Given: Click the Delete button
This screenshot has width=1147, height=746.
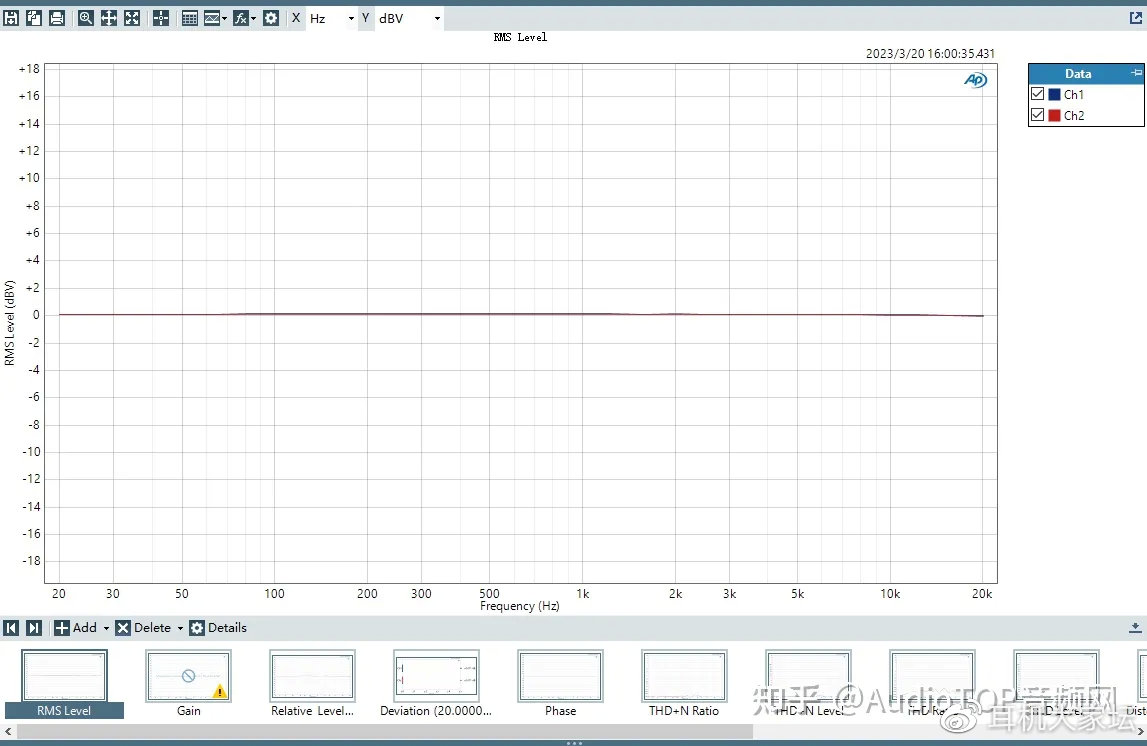Looking at the screenshot, I should pyautogui.click(x=143, y=628).
